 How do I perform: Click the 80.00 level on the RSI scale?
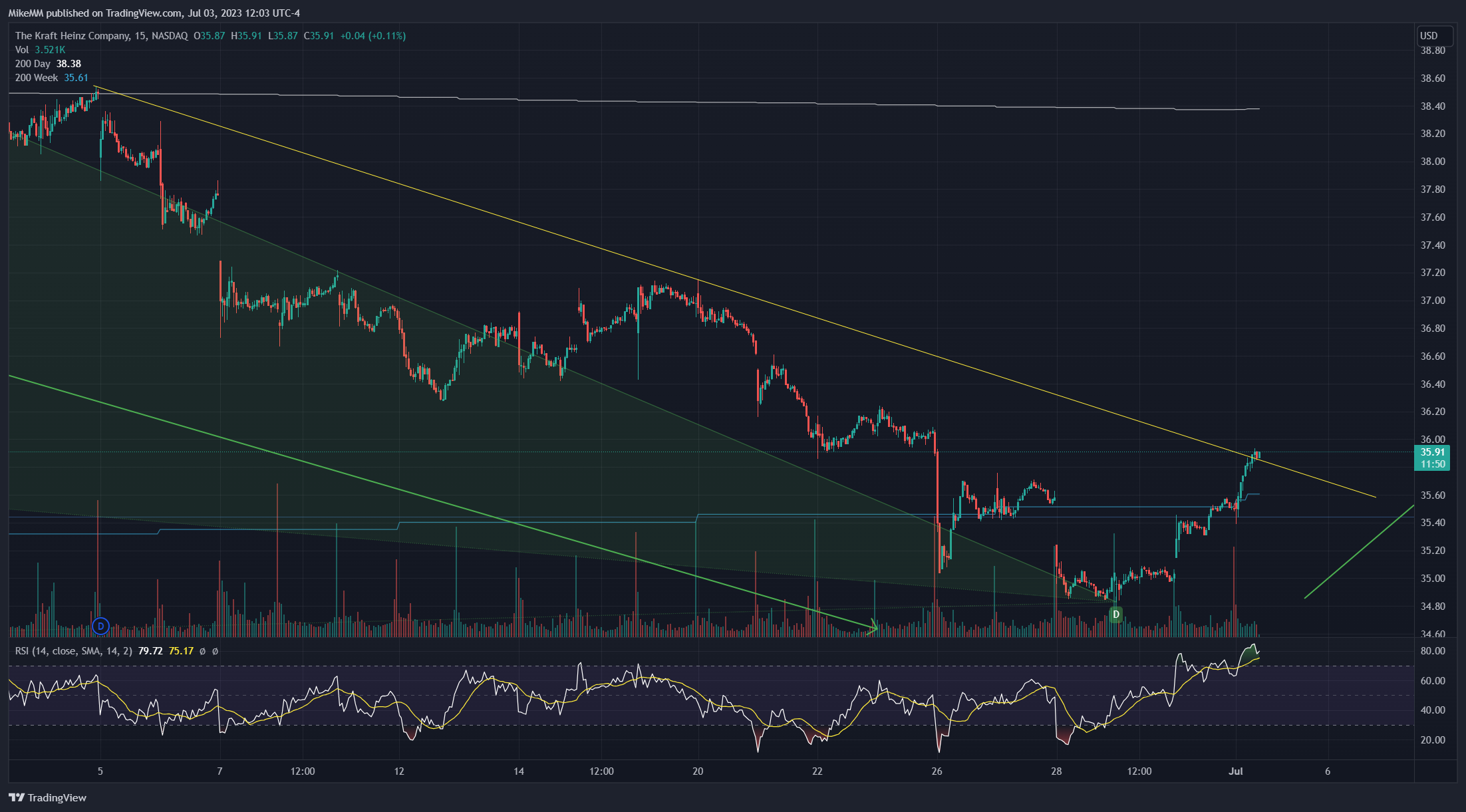click(x=1433, y=651)
